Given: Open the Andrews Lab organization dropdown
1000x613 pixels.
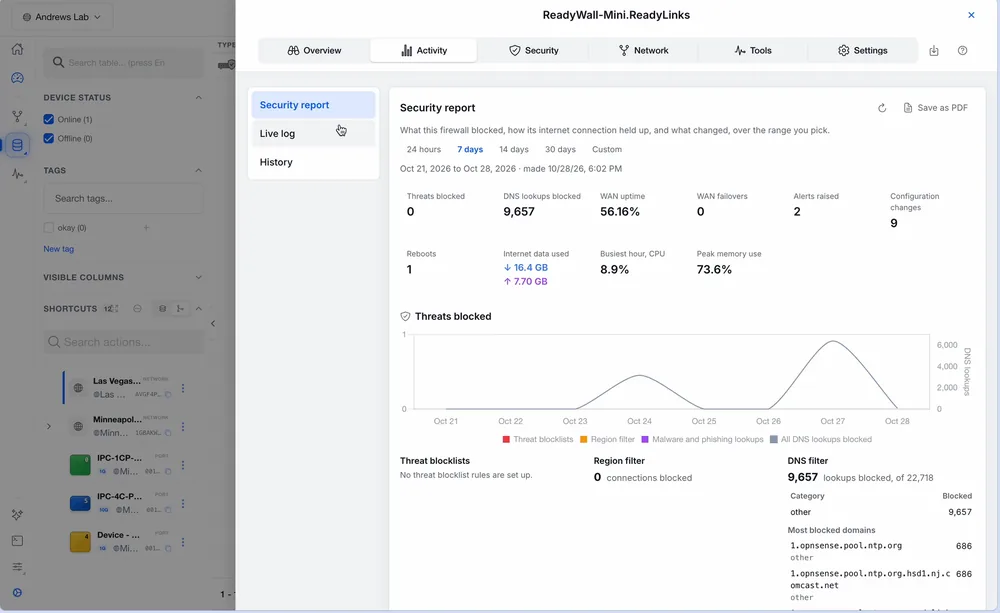Looking at the screenshot, I should pyautogui.click(x=62, y=17).
